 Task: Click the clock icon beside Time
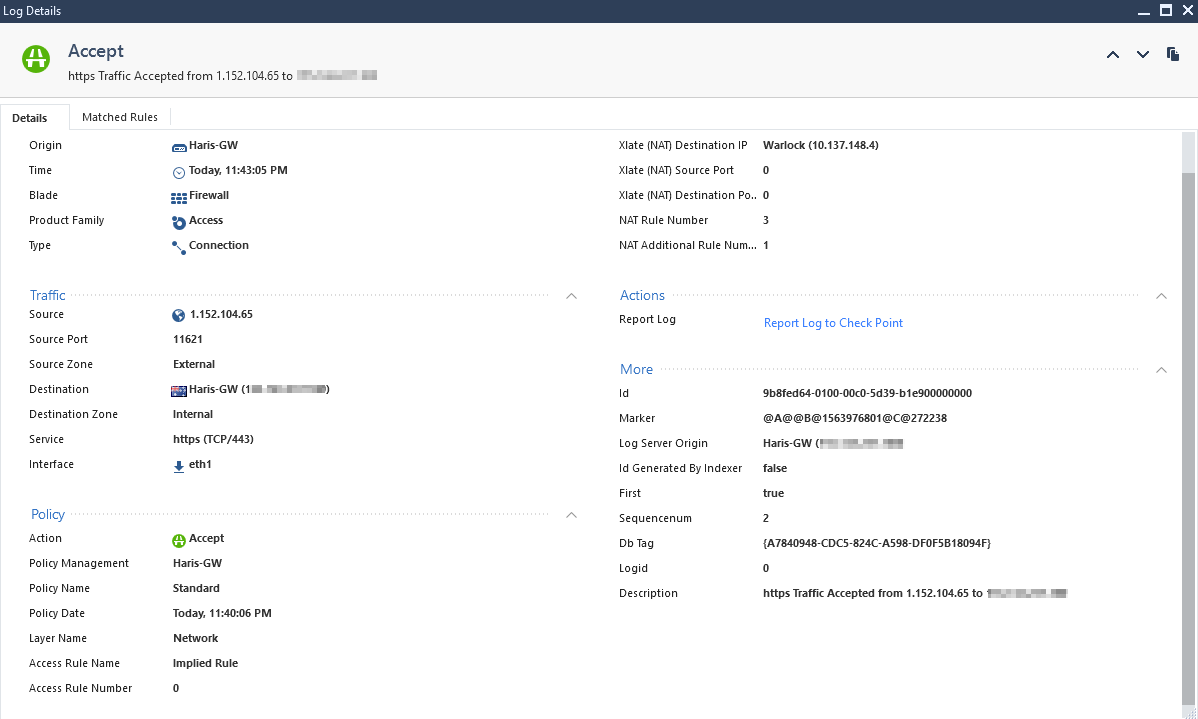[179, 172]
